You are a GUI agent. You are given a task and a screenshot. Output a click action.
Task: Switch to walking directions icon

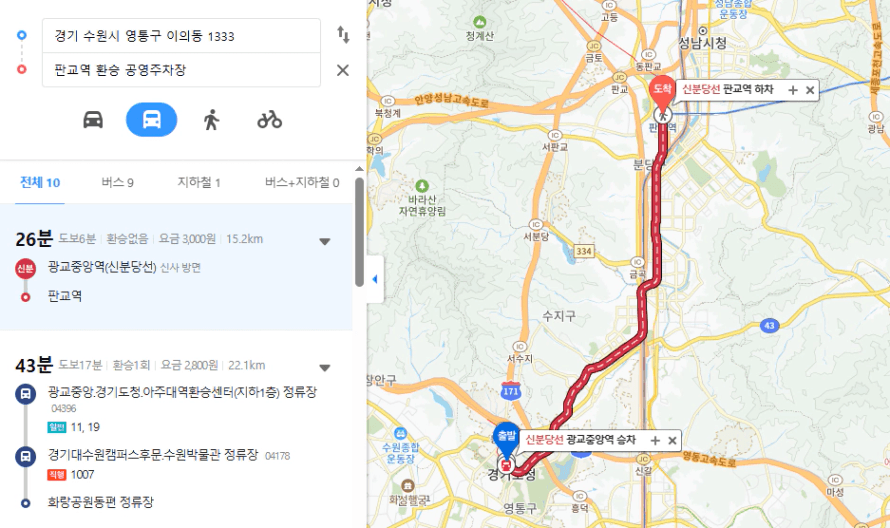(x=211, y=120)
